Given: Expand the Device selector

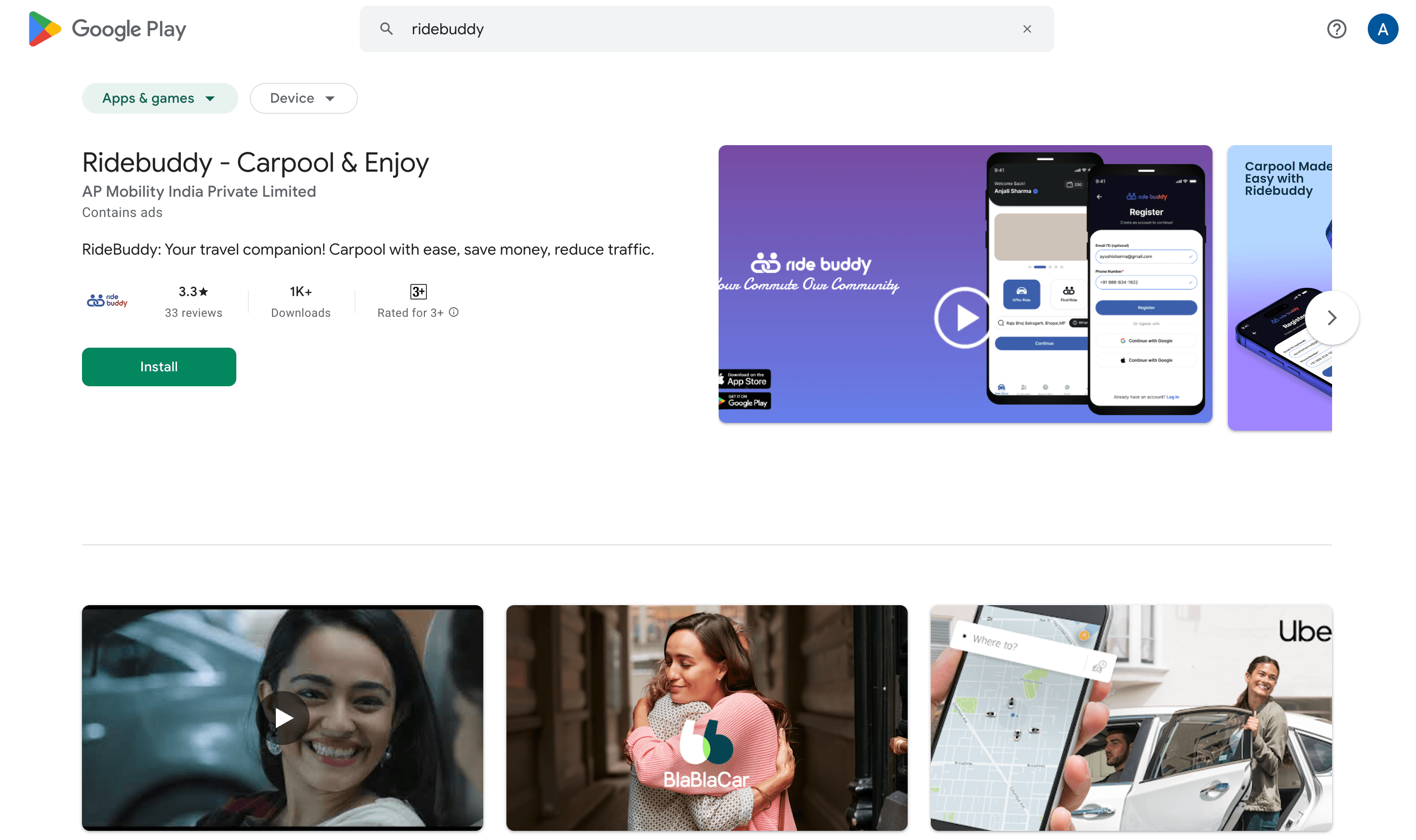Looking at the screenshot, I should [x=303, y=98].
